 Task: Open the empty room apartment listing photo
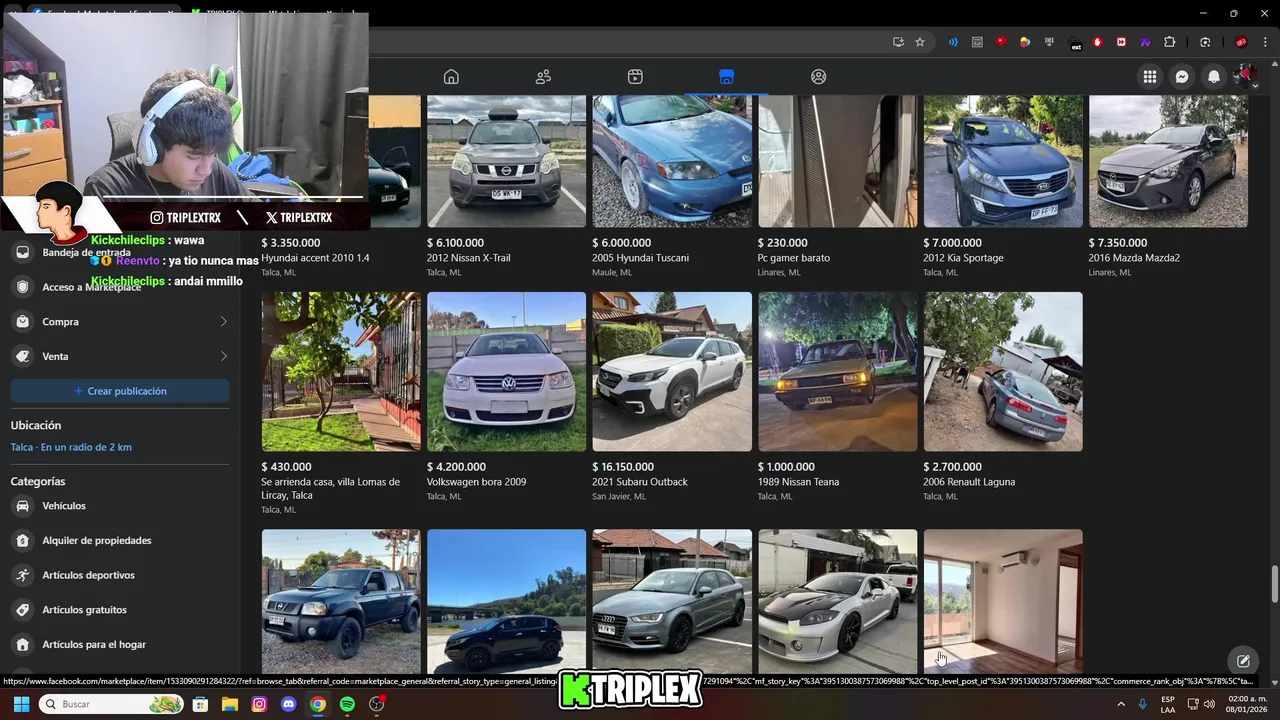pyautogui.click(x=1003, y=602)
